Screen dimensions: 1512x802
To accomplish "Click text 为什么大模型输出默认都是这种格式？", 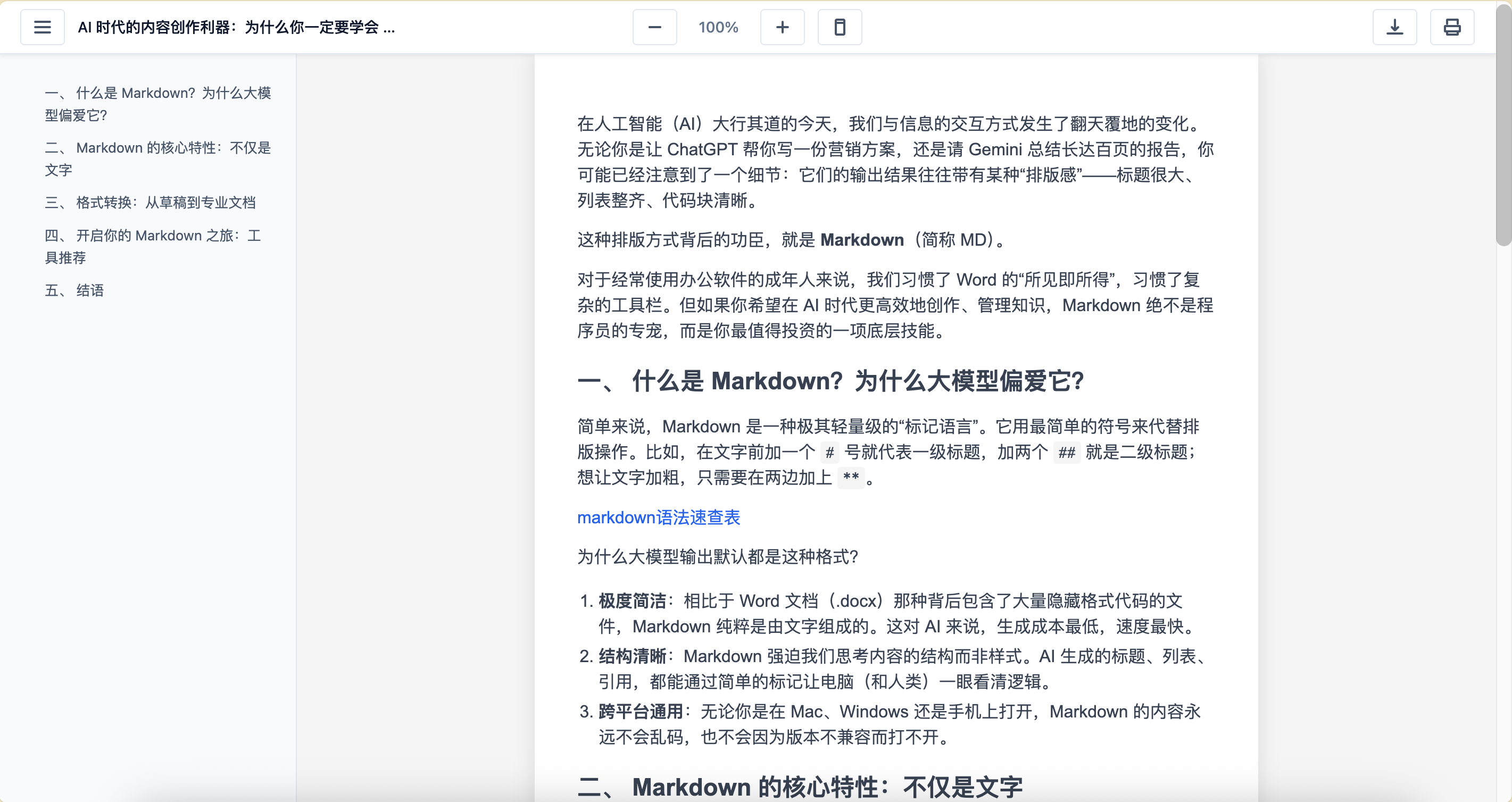I will [717, 556].
